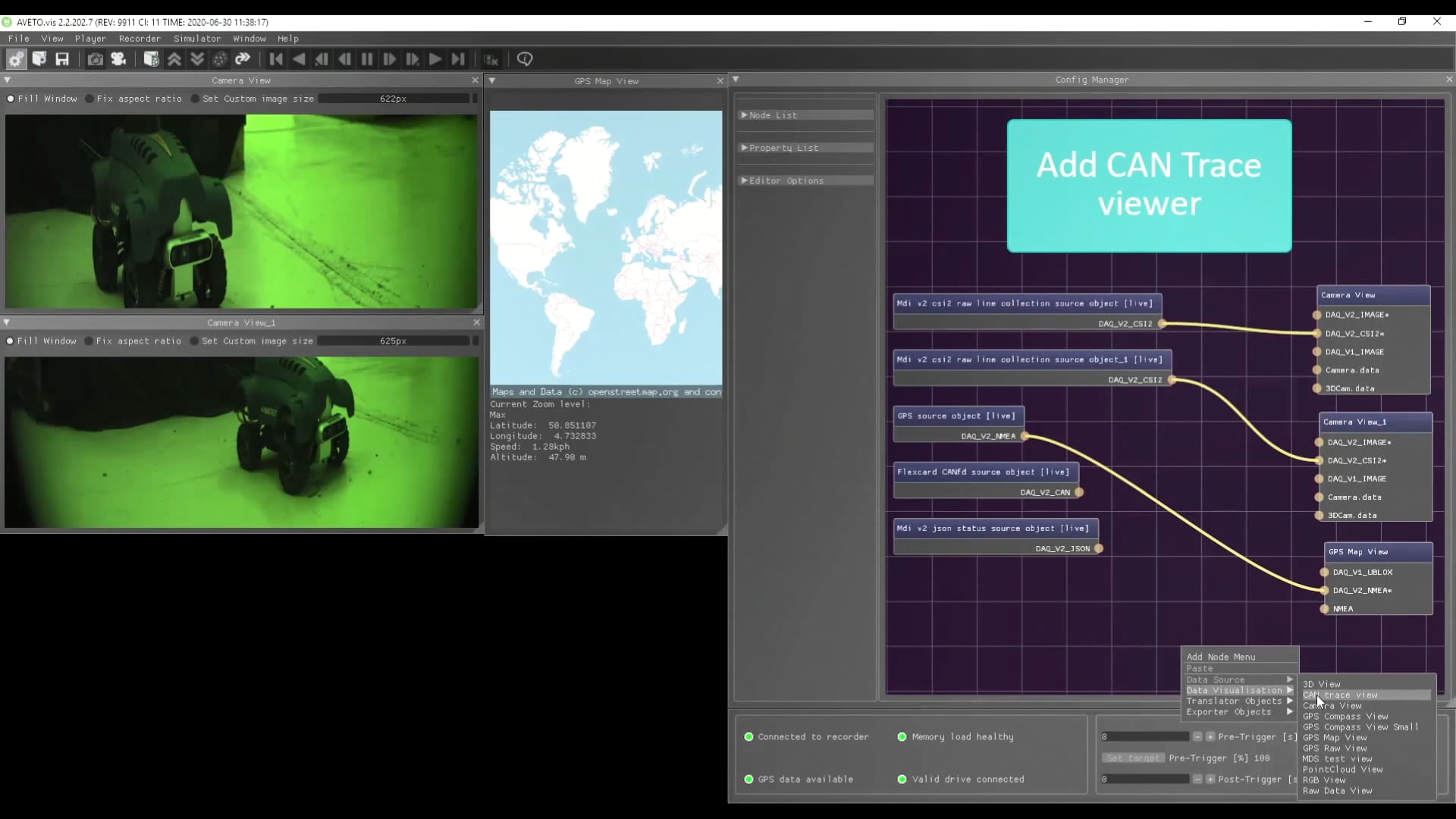Click the Pre-Trigger [s] value field
This screenshot has width=1456, height=819.
tap(1145, 737)
